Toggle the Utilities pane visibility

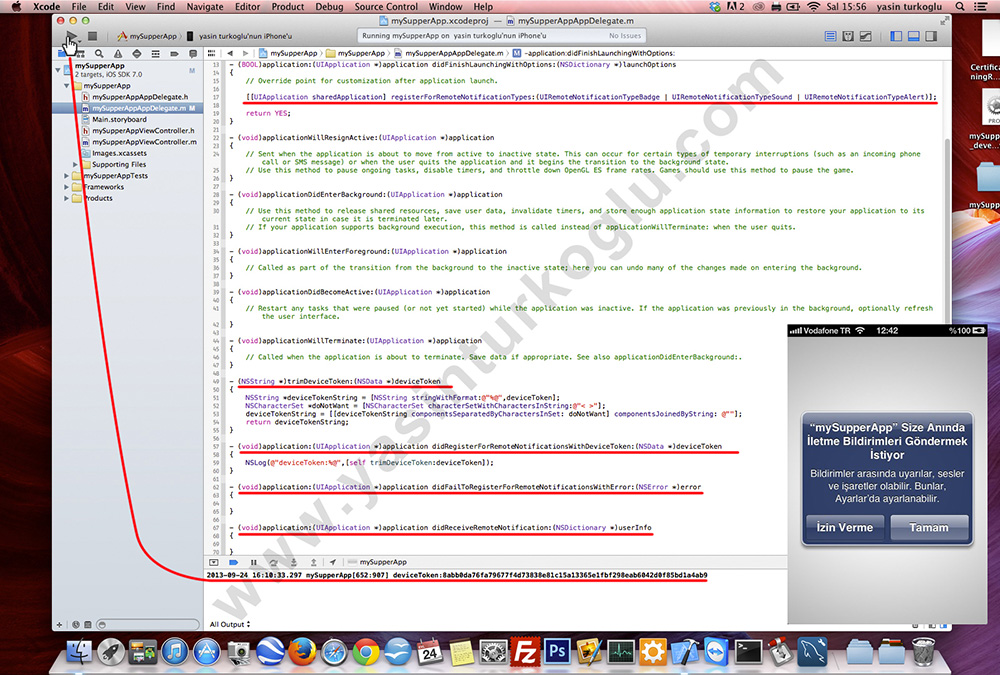pyautogui.click(x=932, y=36)
